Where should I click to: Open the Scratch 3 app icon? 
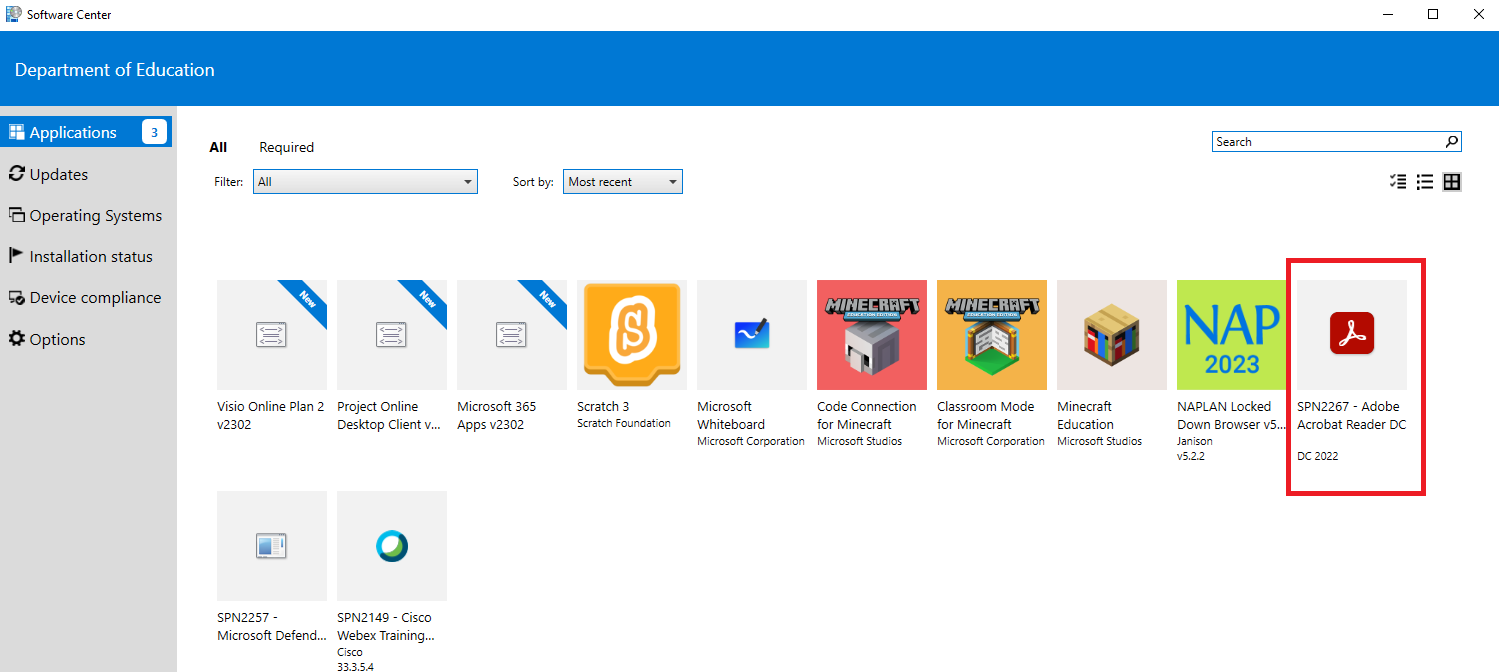pyautogui.click(x=632, y=335)
